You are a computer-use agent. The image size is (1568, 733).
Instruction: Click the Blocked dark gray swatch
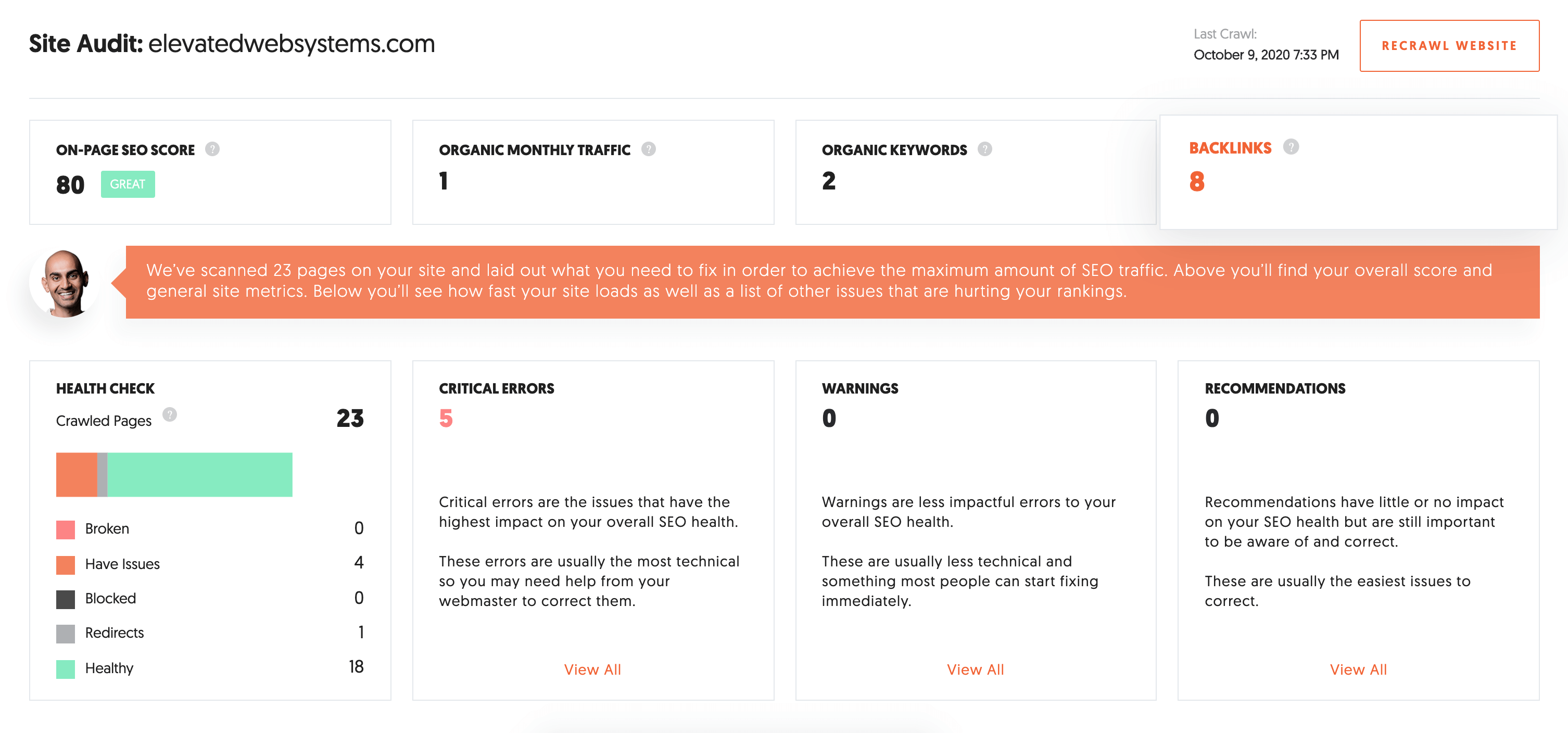pyautogui.click(x=66, y=600)
